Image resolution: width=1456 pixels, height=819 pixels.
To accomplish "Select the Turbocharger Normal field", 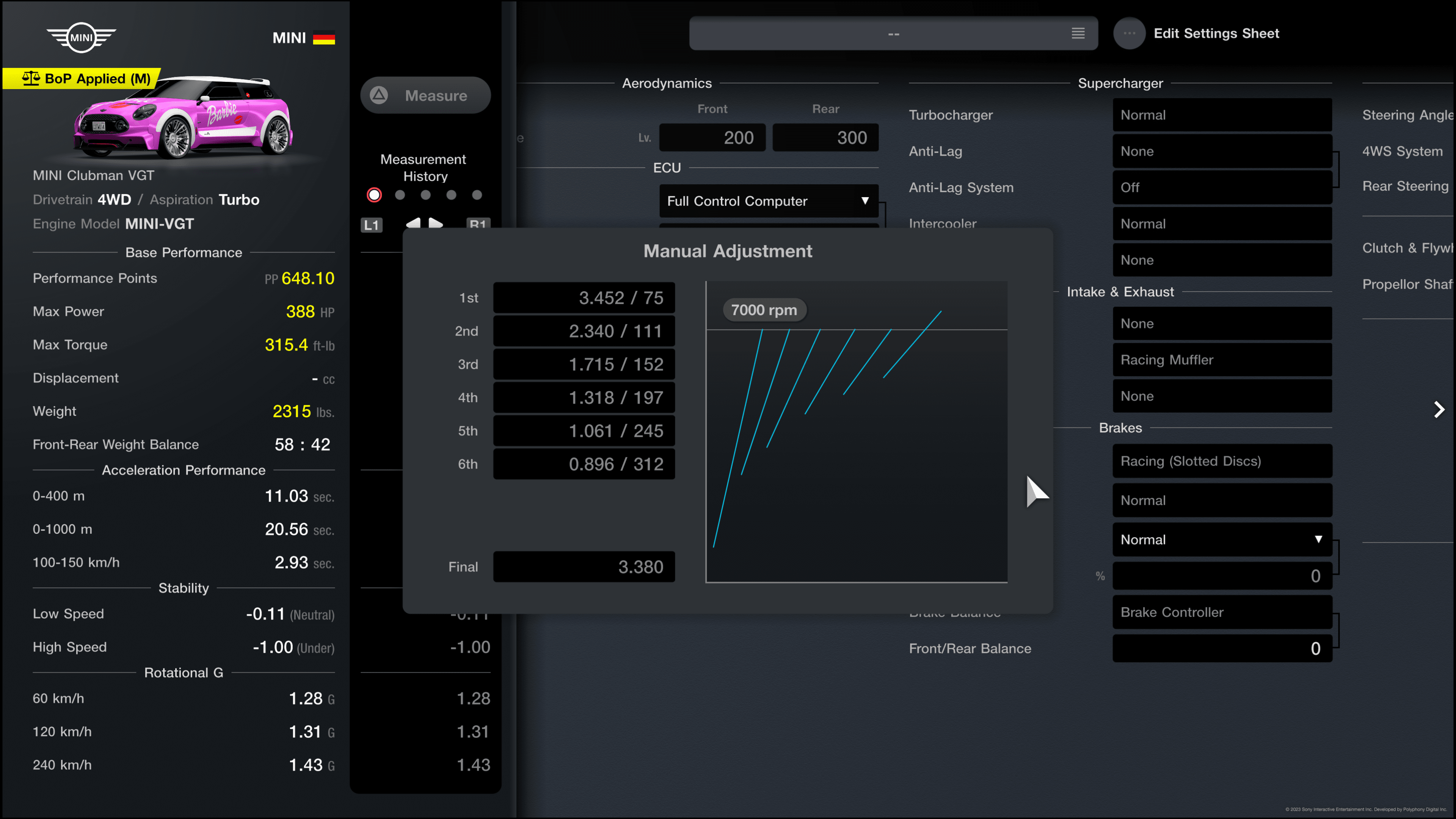I will pyautogui.click(x=1222, y=115).
